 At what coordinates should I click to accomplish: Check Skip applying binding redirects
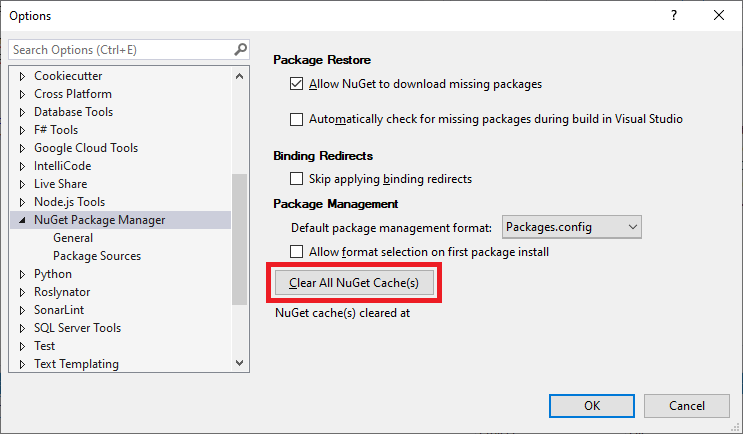296,179
